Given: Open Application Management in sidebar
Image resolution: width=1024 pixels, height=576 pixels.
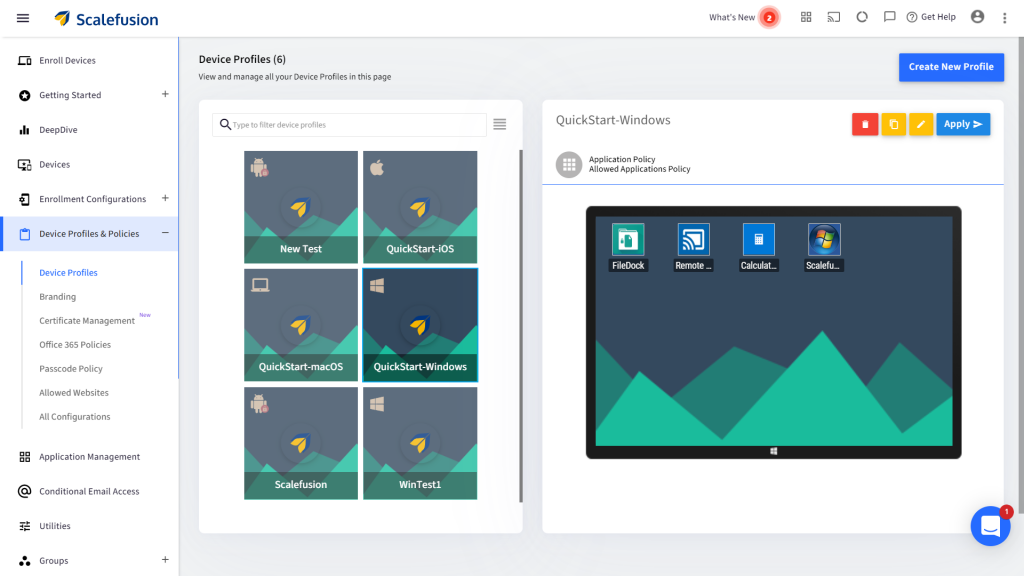Looking at the screenshot, I should coord(89,457).
